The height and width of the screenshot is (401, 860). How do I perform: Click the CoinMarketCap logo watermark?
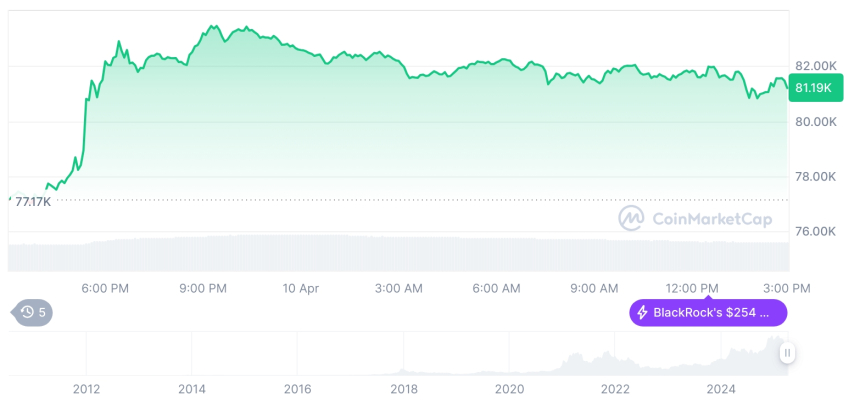point(631,218)
